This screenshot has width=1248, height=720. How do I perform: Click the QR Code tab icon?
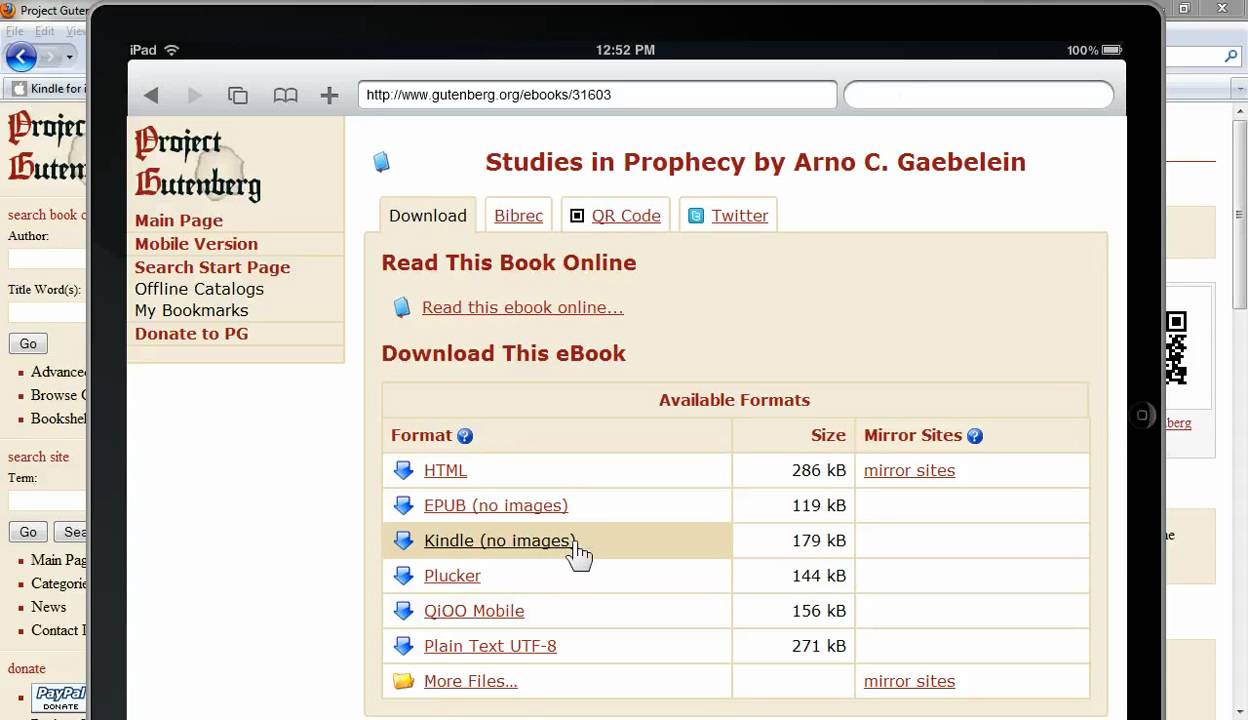[x=577, y=215]
